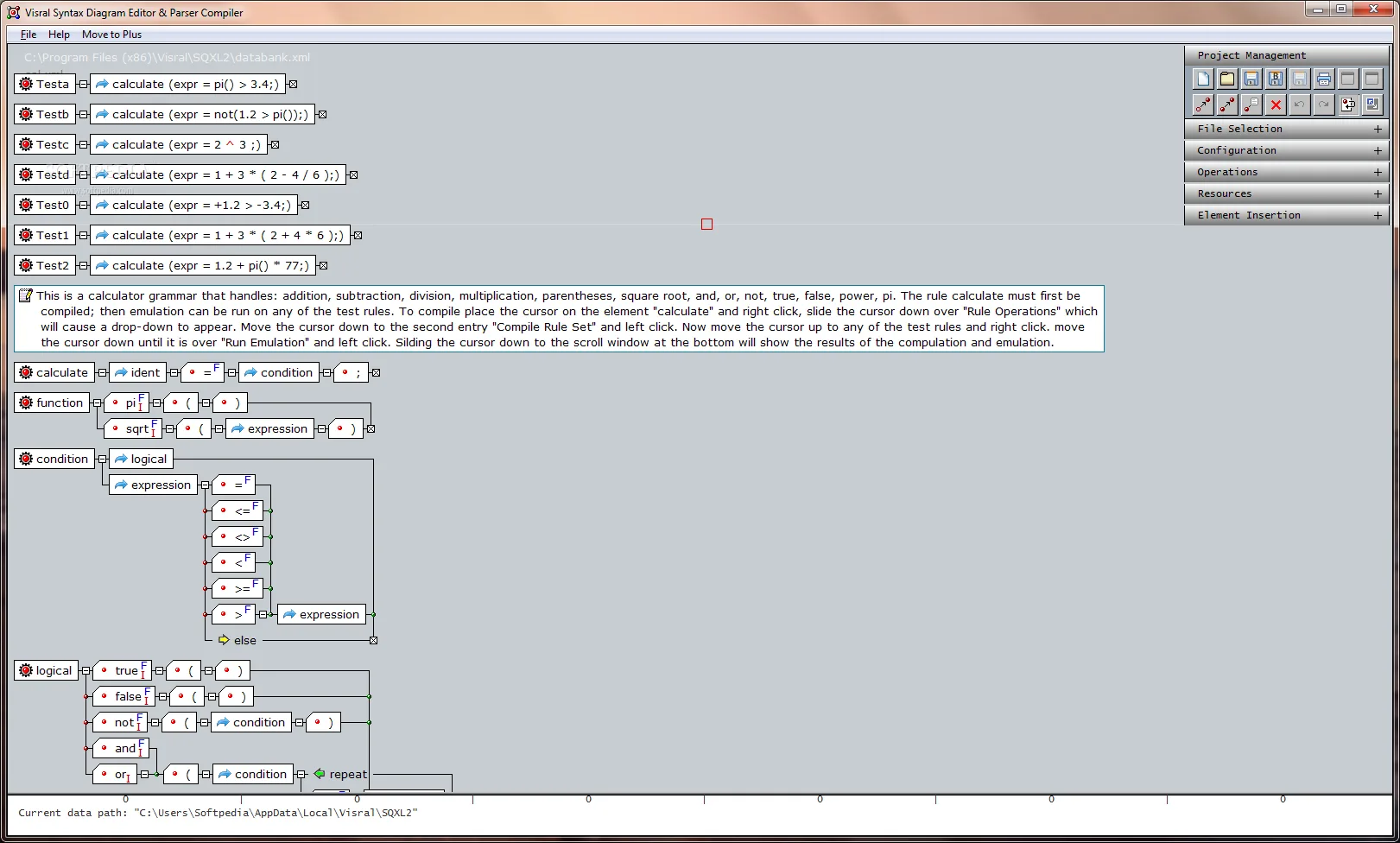Viewport: 1400px width, 843px height.
Task: Click the gear icon of rule Testa
Action: (26, 84)
